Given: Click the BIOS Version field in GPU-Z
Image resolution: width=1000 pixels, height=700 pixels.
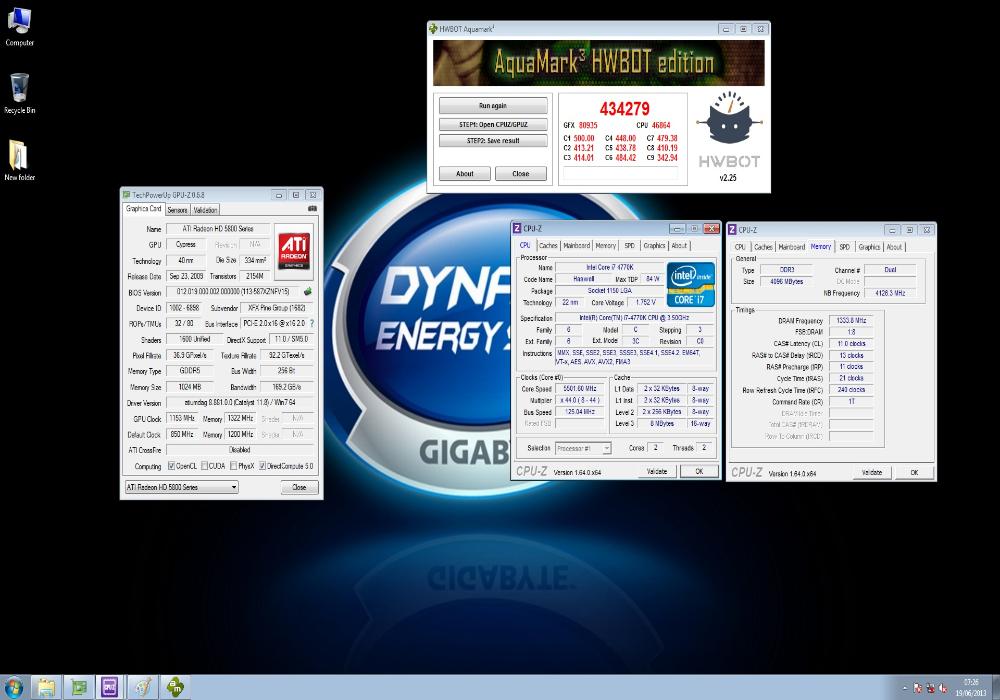Looking at the screenshot, I should point(234,291).
